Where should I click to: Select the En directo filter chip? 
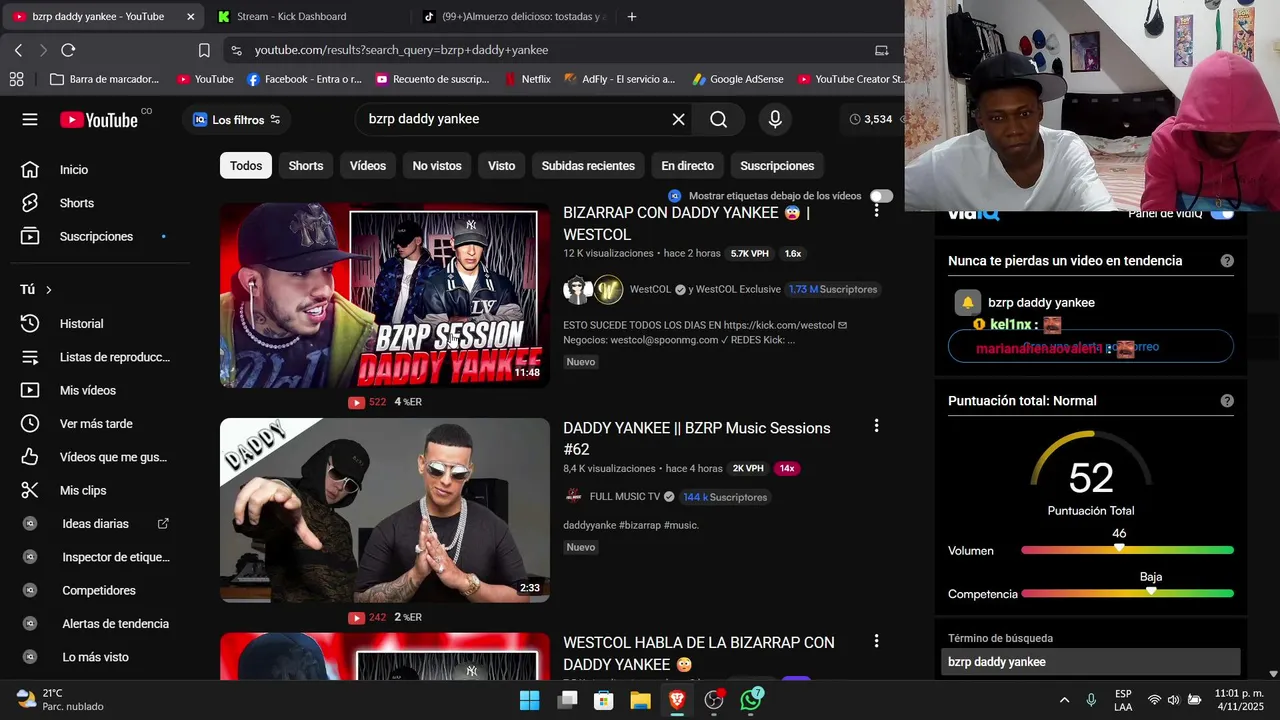(688, 166)
